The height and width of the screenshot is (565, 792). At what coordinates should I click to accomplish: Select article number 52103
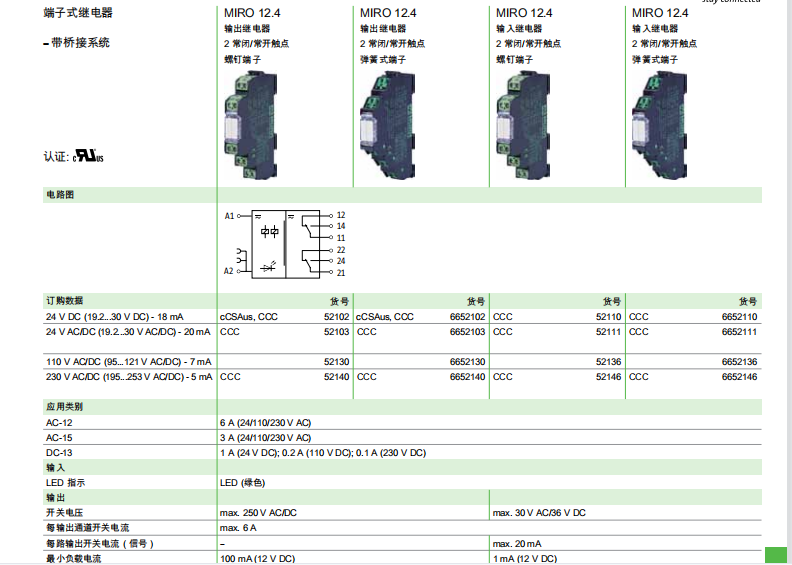tap(336, 332)
